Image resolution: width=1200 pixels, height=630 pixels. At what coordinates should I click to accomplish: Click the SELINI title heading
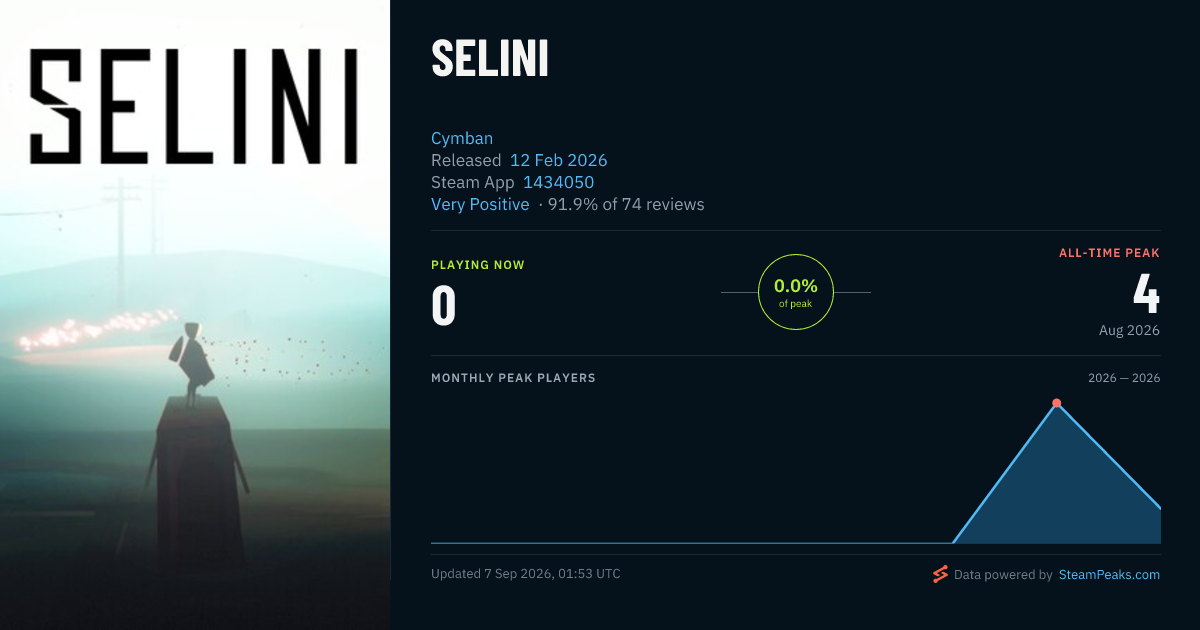pyautogui.click(x=490, y=60)
